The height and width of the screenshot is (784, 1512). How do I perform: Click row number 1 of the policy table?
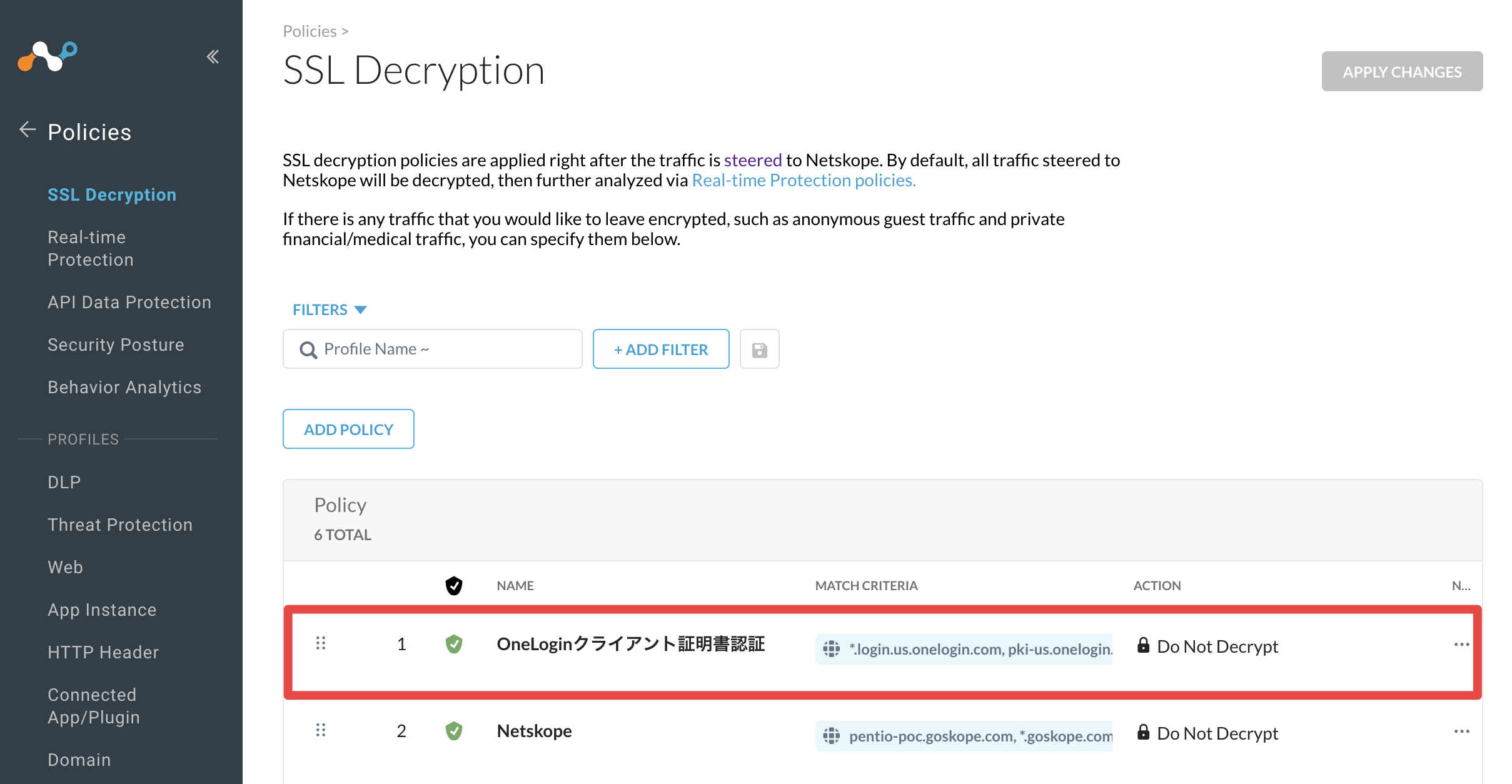click(x=401, y=644)
